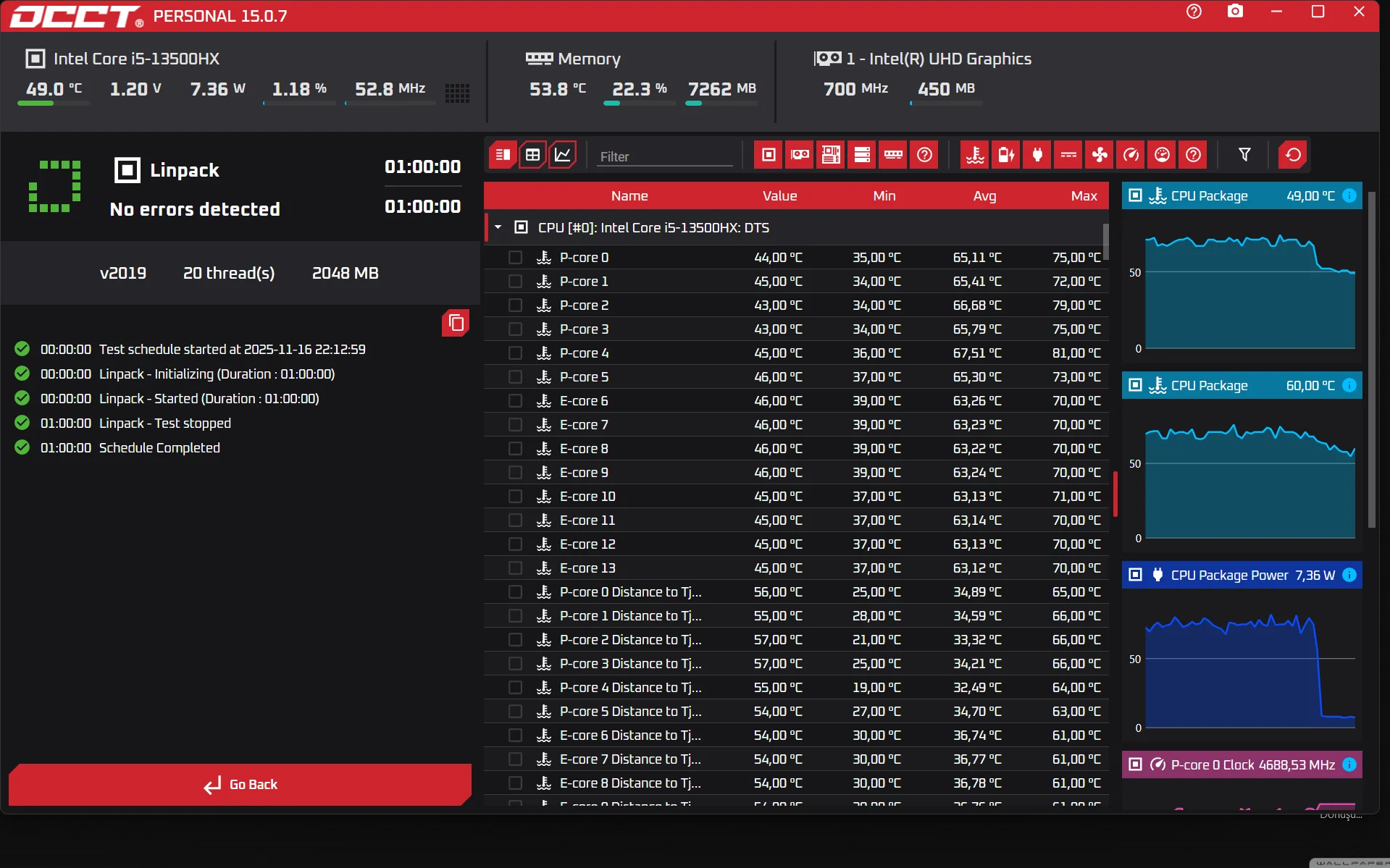Sort the sensor table by Value column
This screenshot has height=868, width=1390.
pyautogui.click(x=779, y=195)
